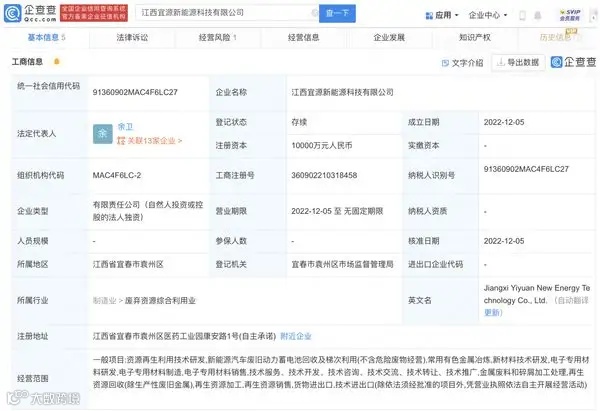Click the 查一下 search button
Image resolution: width=600 pixels, height=411 pixels.
tap(337, 13)
